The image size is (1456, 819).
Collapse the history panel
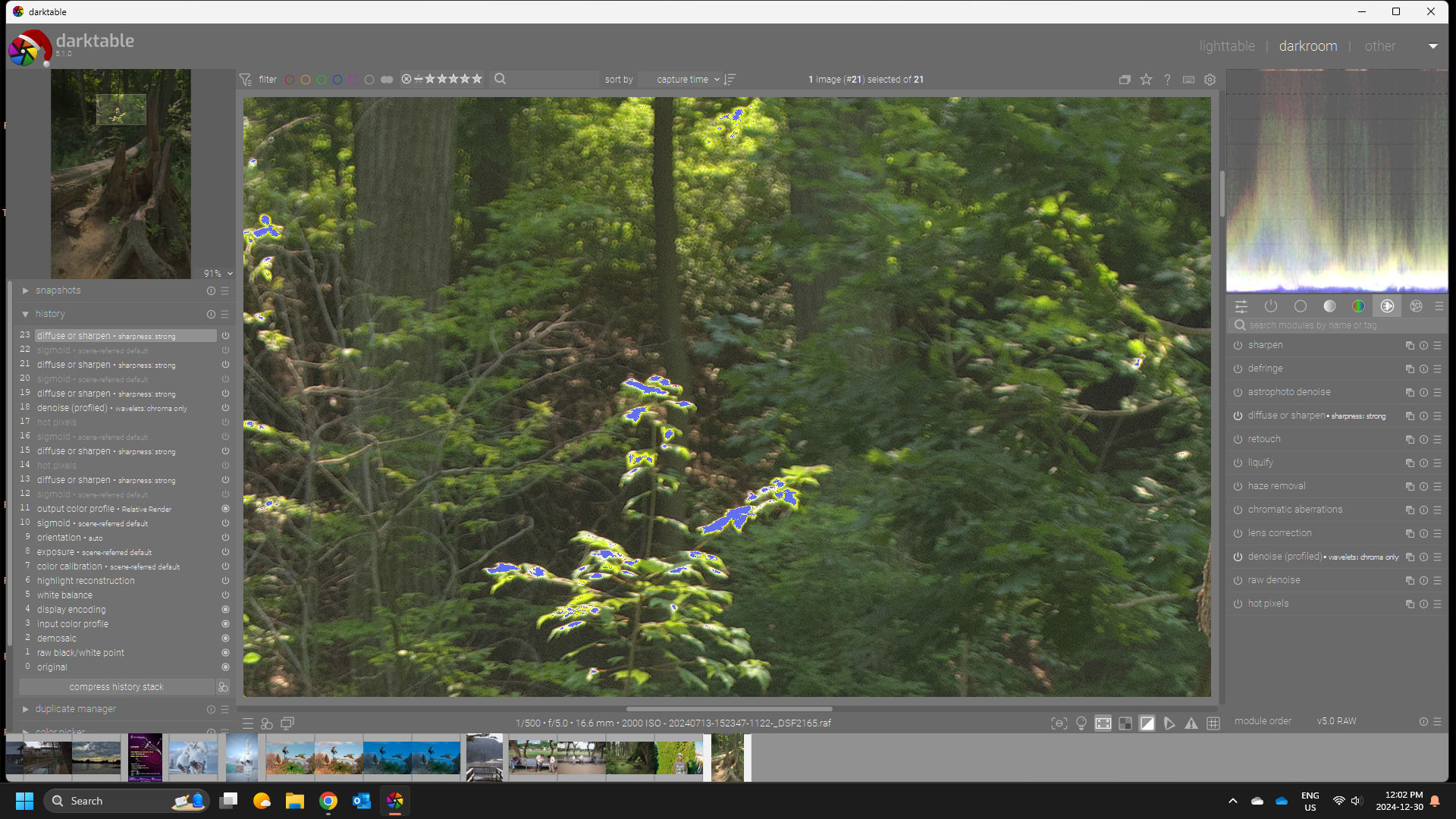[25, 314]
